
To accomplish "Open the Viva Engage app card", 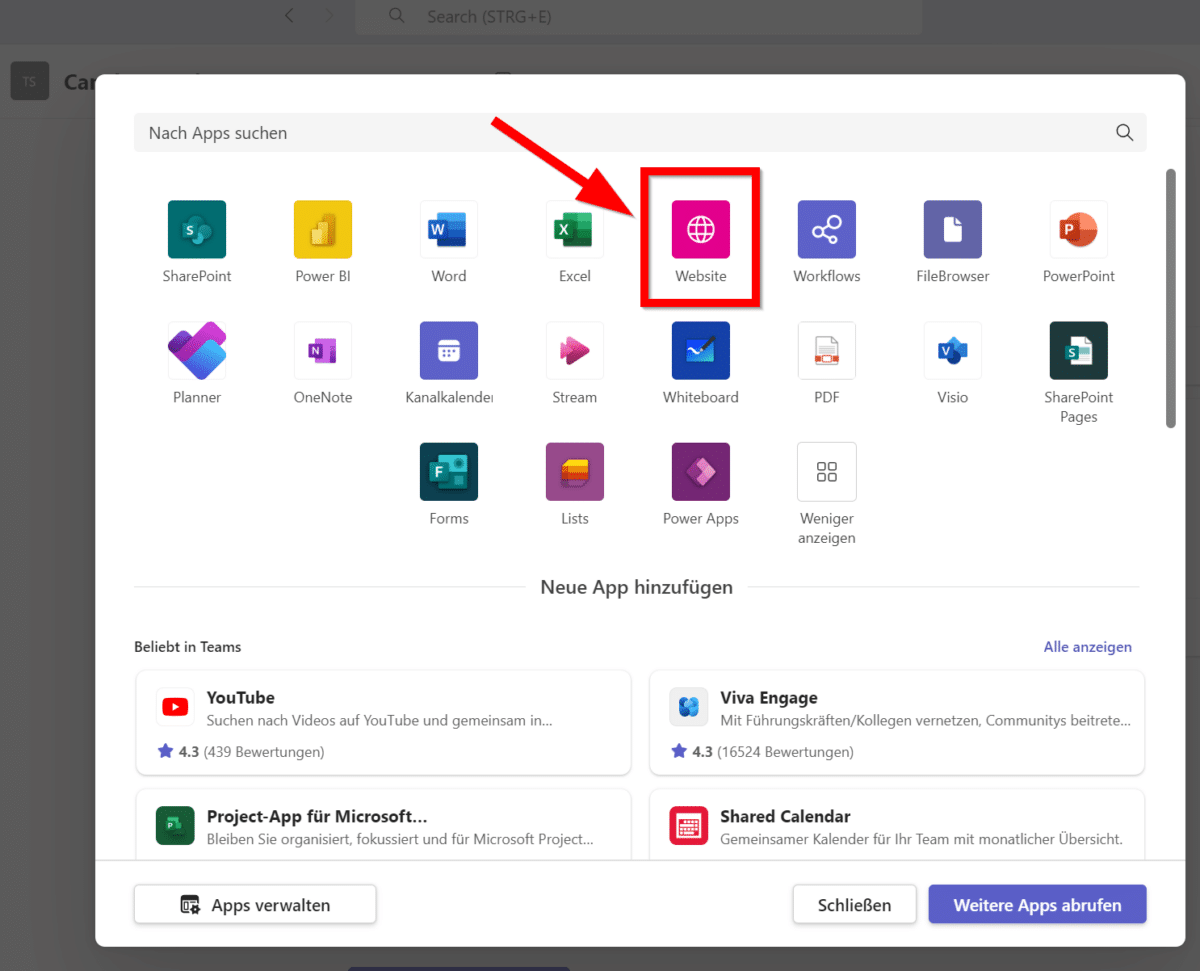I will [897, 723].
